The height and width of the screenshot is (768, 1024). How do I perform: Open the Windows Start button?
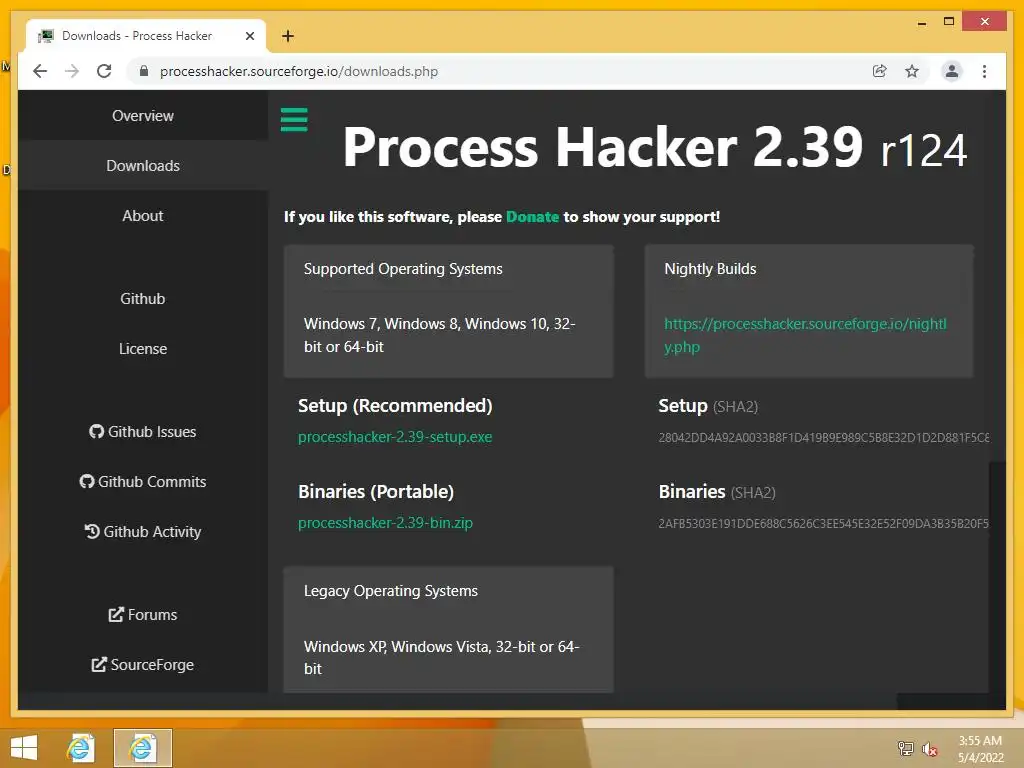pyautogui.click(x=24, y=748)
